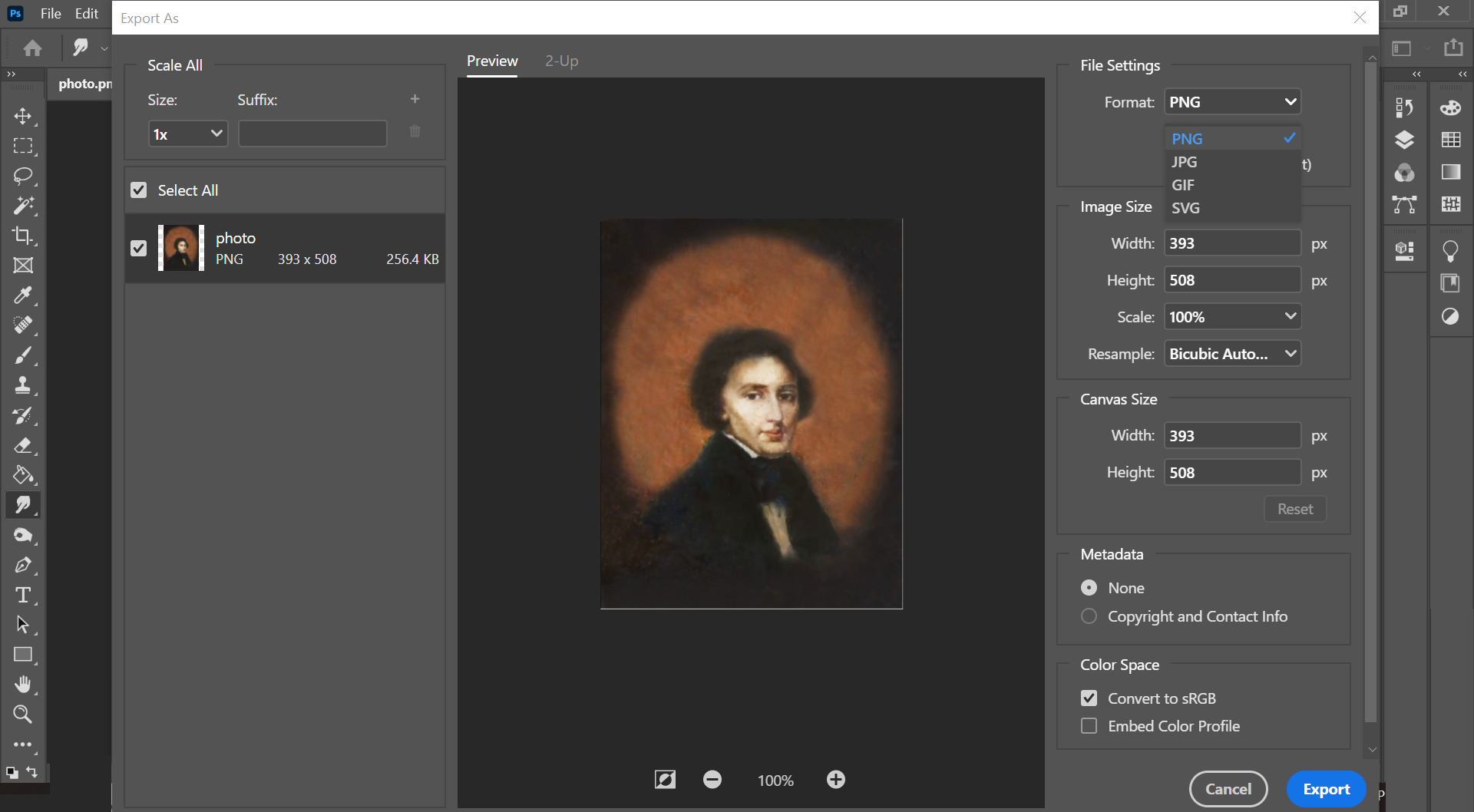Viewport: 1474px width, 812px height.
Task: Click the Reset canvas size button
Action: pos(1295,509)
